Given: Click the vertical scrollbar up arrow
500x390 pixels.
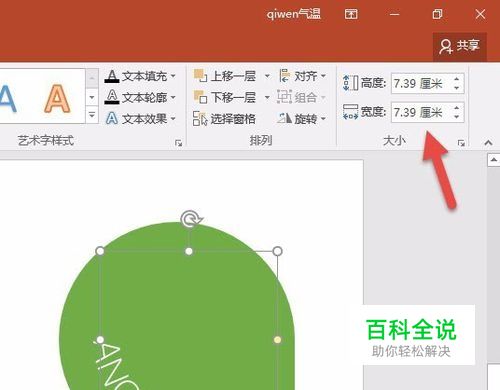Looking at the screenshot, I should [494, 160].
